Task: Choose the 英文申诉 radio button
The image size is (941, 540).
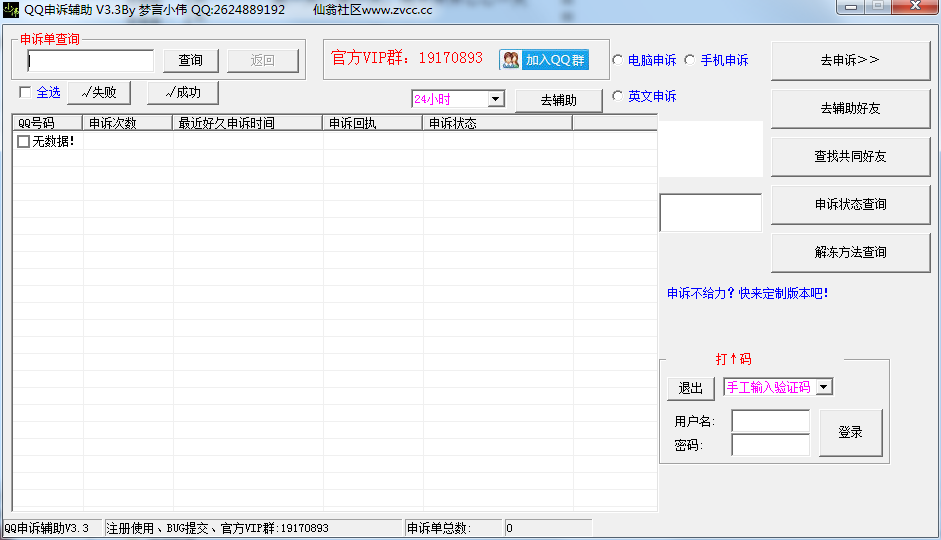Action: click(618, 96)
